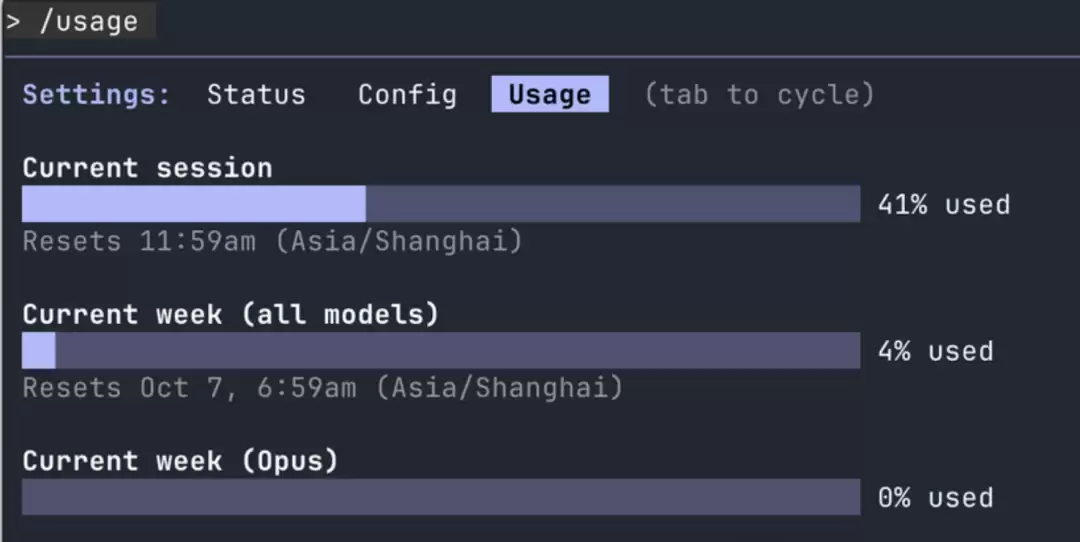Click Current week all models progress bar
The width and height of the screenshot is (1080, 542).
(441, 351)
